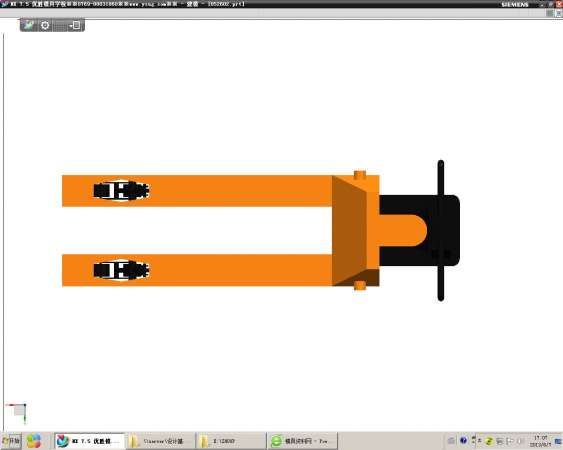563x450 pixels.
Task: Switch to the second folder taskbar window
Action: click(x=231, y=441)
